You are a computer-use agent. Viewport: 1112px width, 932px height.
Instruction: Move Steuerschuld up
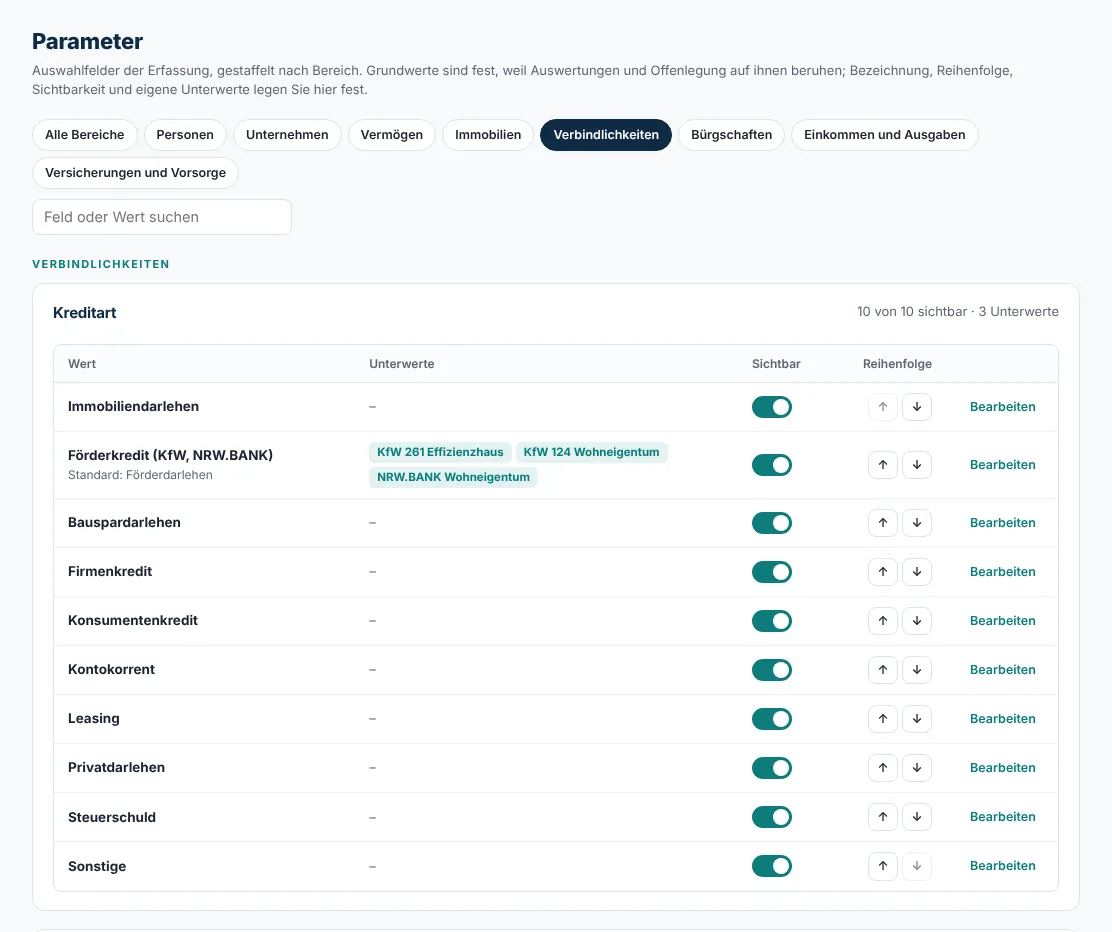[x=883, y=817]
